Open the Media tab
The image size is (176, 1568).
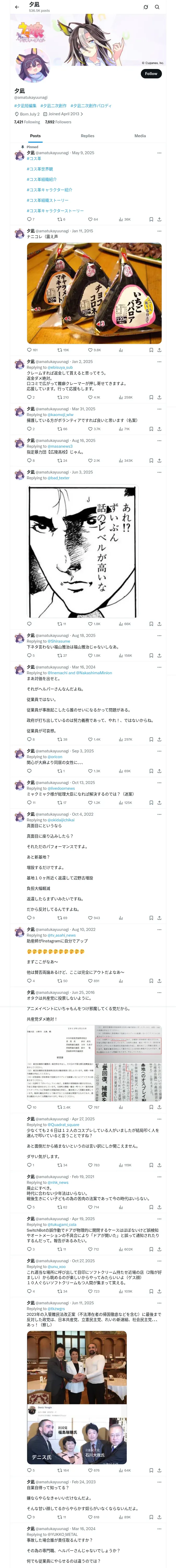[x=140, y=136]
